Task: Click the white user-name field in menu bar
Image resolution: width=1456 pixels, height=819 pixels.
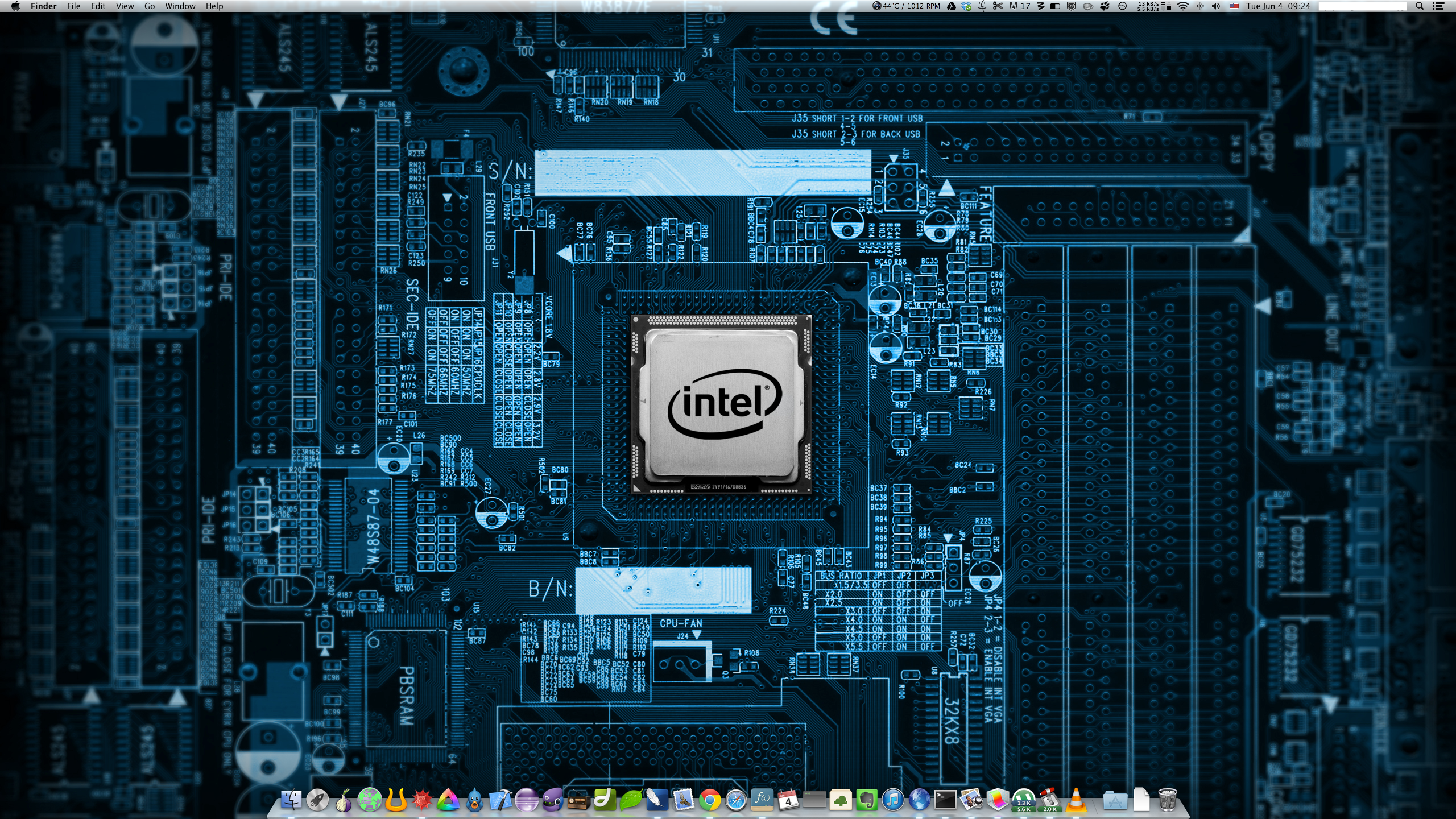Action: tap(1362, 6)
